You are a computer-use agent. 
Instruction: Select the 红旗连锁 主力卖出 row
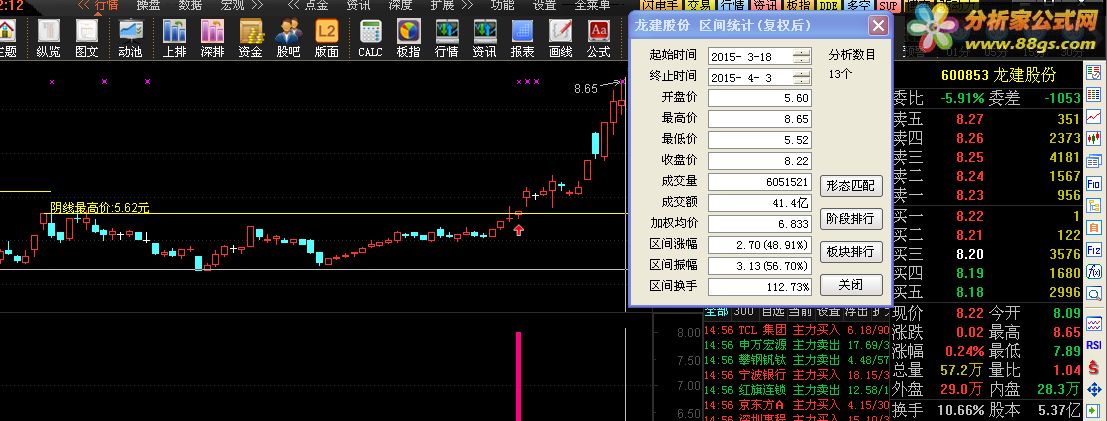(797, 390)
